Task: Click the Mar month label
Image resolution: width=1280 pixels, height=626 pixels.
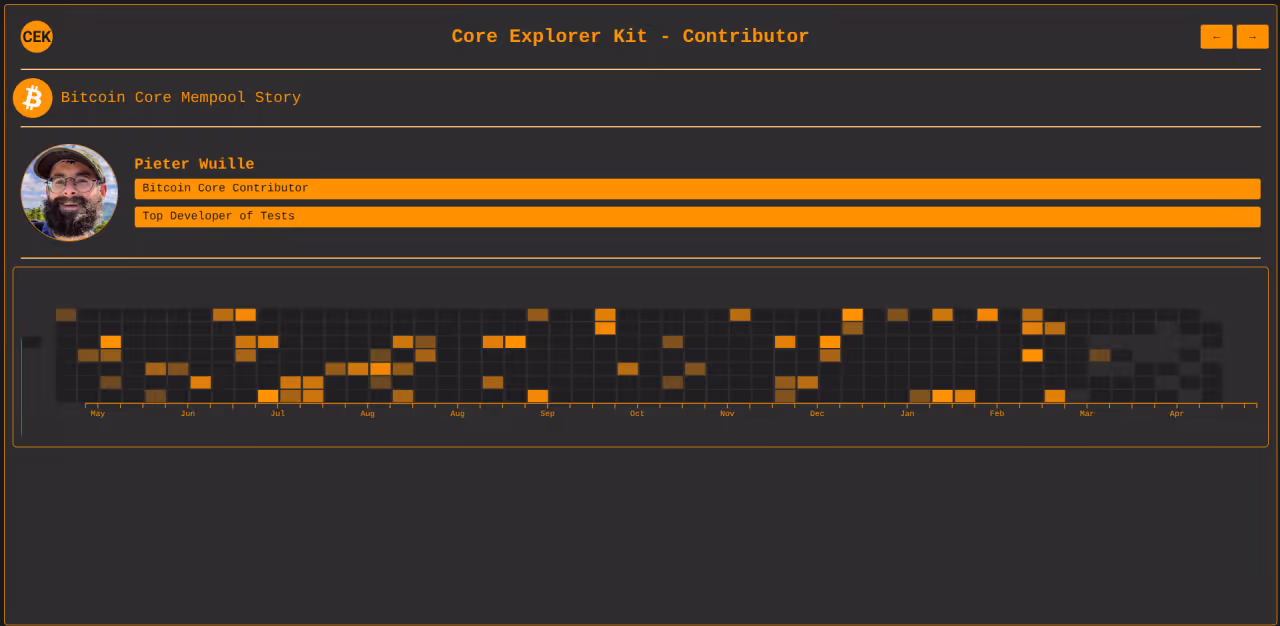Action: pyautogui.click(x=1087, y=414)
